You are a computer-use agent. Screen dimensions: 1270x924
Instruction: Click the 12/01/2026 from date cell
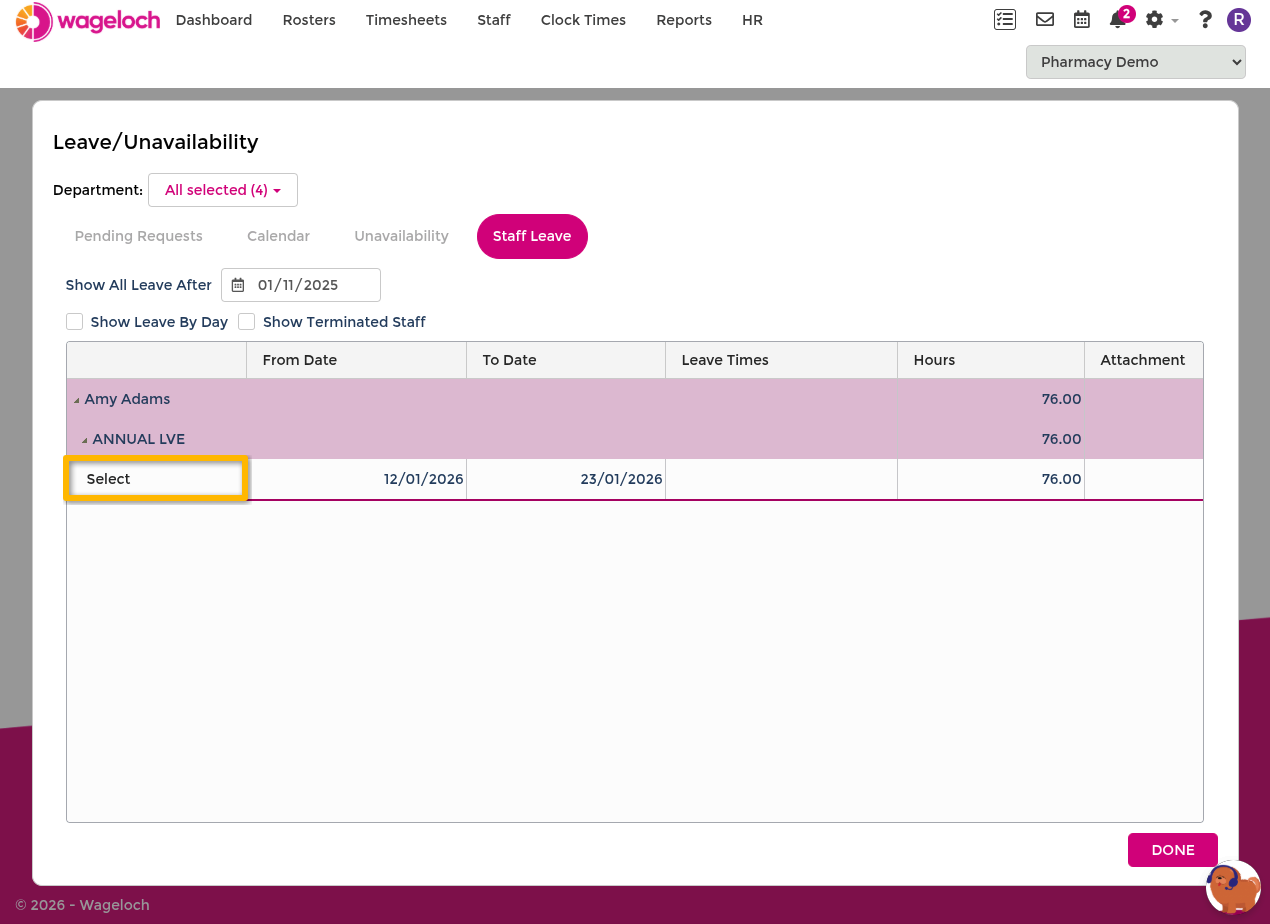[356, 479]
